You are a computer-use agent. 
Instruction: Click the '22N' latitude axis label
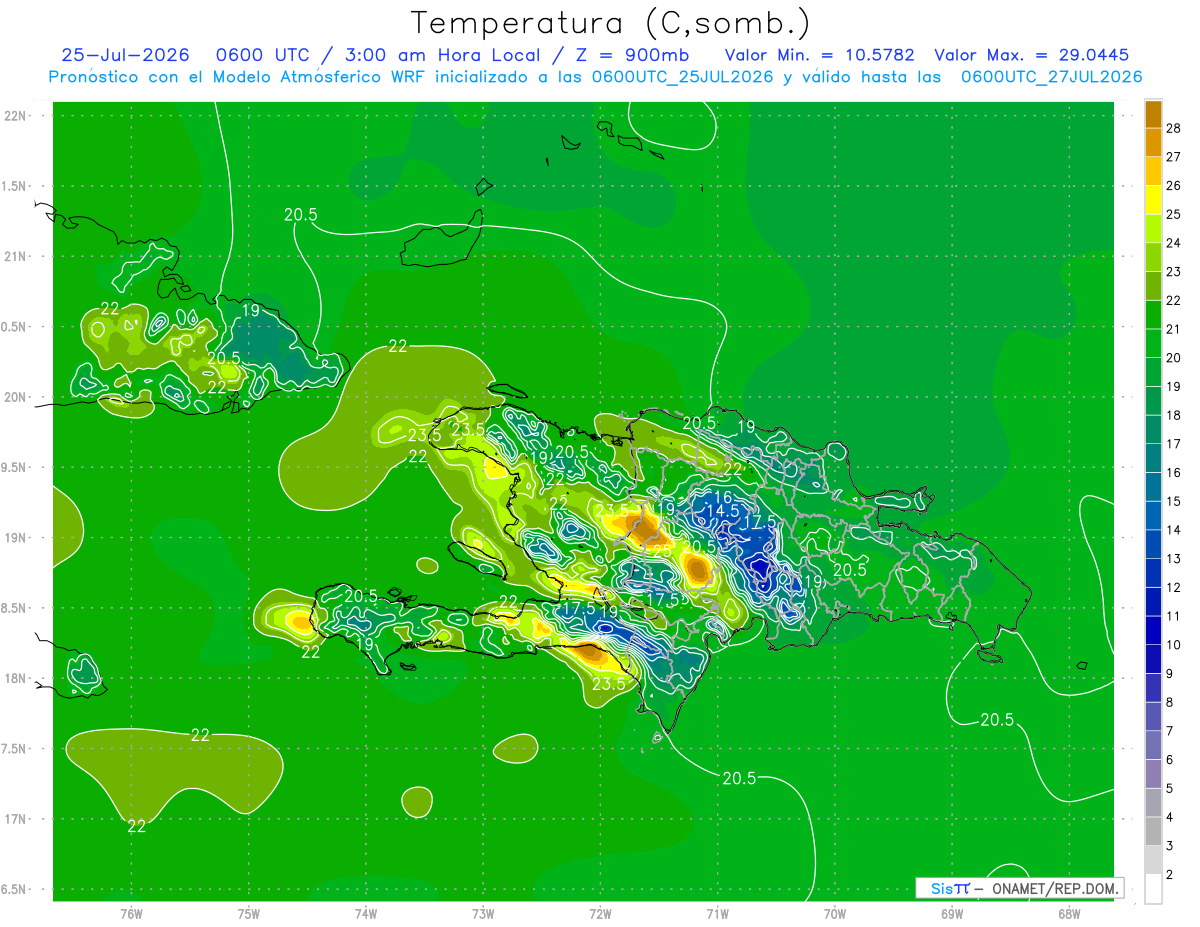(17, 116)
